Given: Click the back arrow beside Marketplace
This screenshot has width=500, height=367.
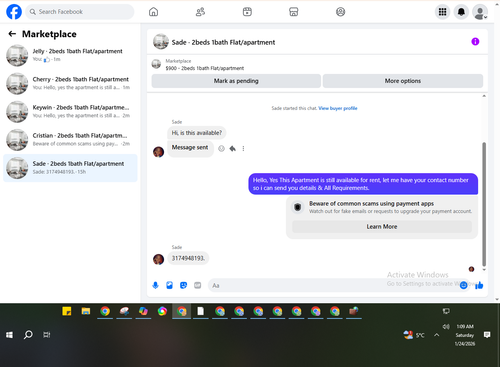Looking at the screenshot, I should coord(12,34).
